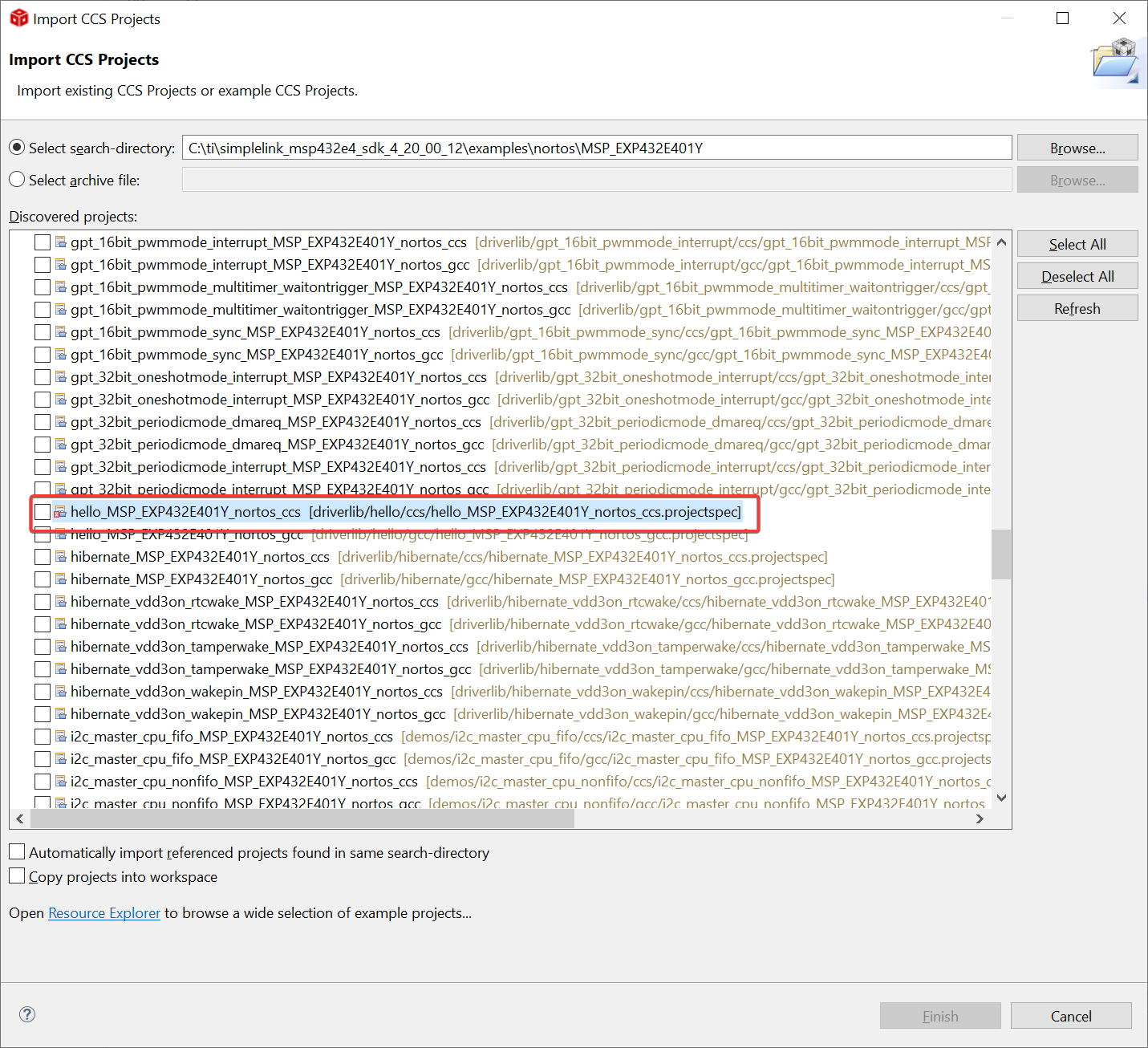Check the hello_MSP_EXP432E401Y_nortos_ccs project checkbox
The height and width of the screenshot is (1048, 1148).
43,512
